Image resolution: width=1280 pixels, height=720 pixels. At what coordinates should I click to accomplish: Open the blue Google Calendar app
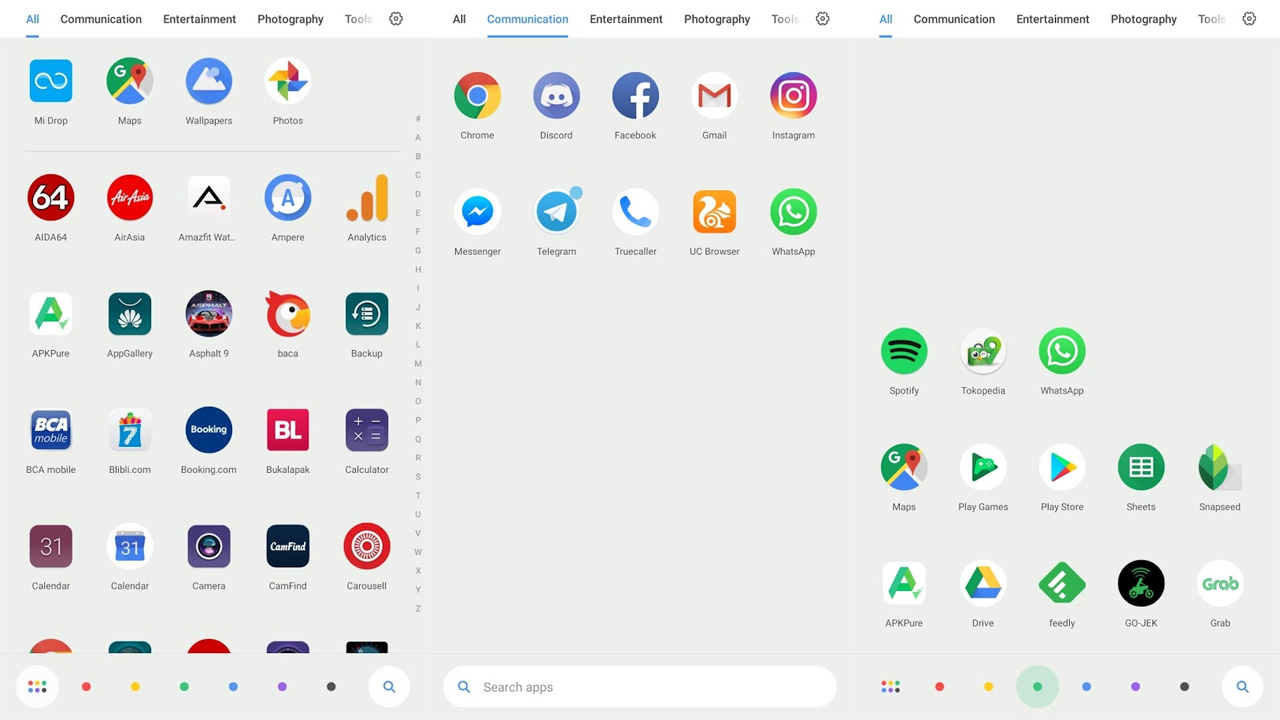pos(130,546)
